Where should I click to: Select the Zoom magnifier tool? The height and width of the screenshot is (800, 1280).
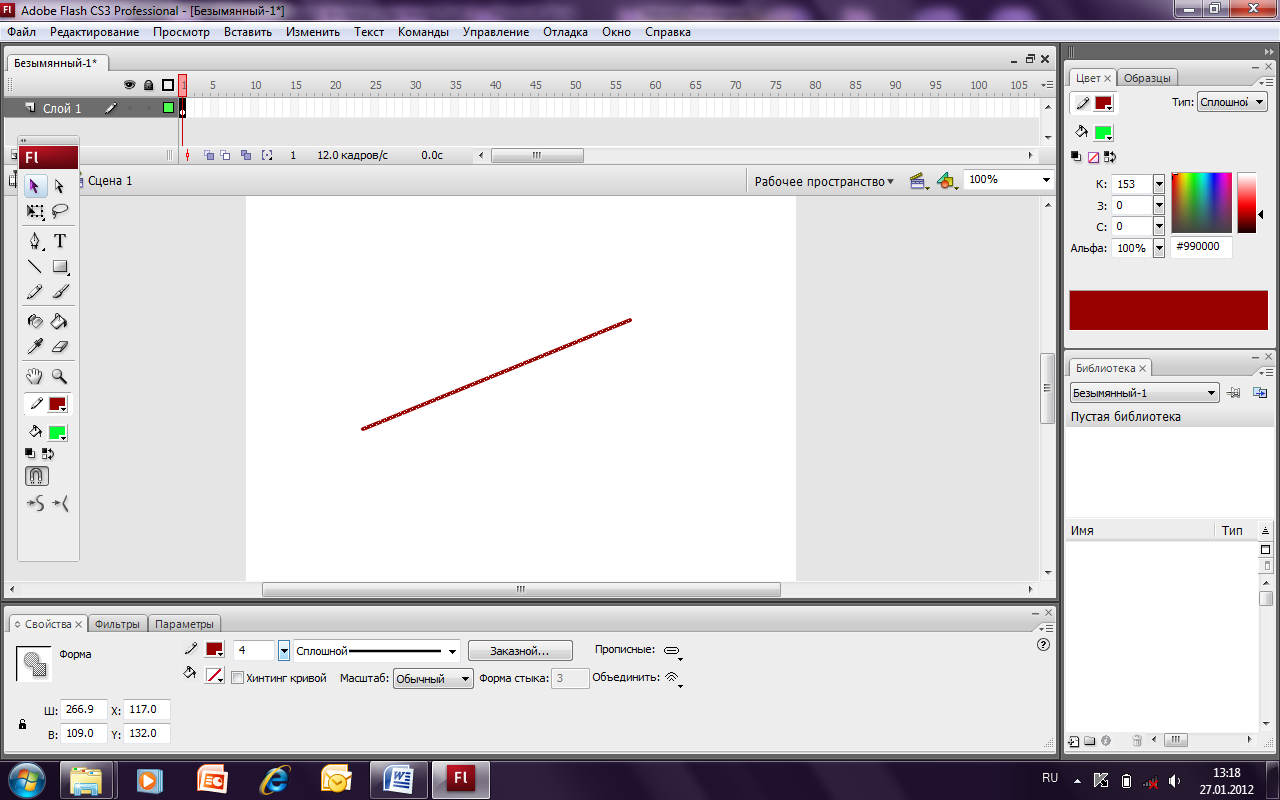60,377
